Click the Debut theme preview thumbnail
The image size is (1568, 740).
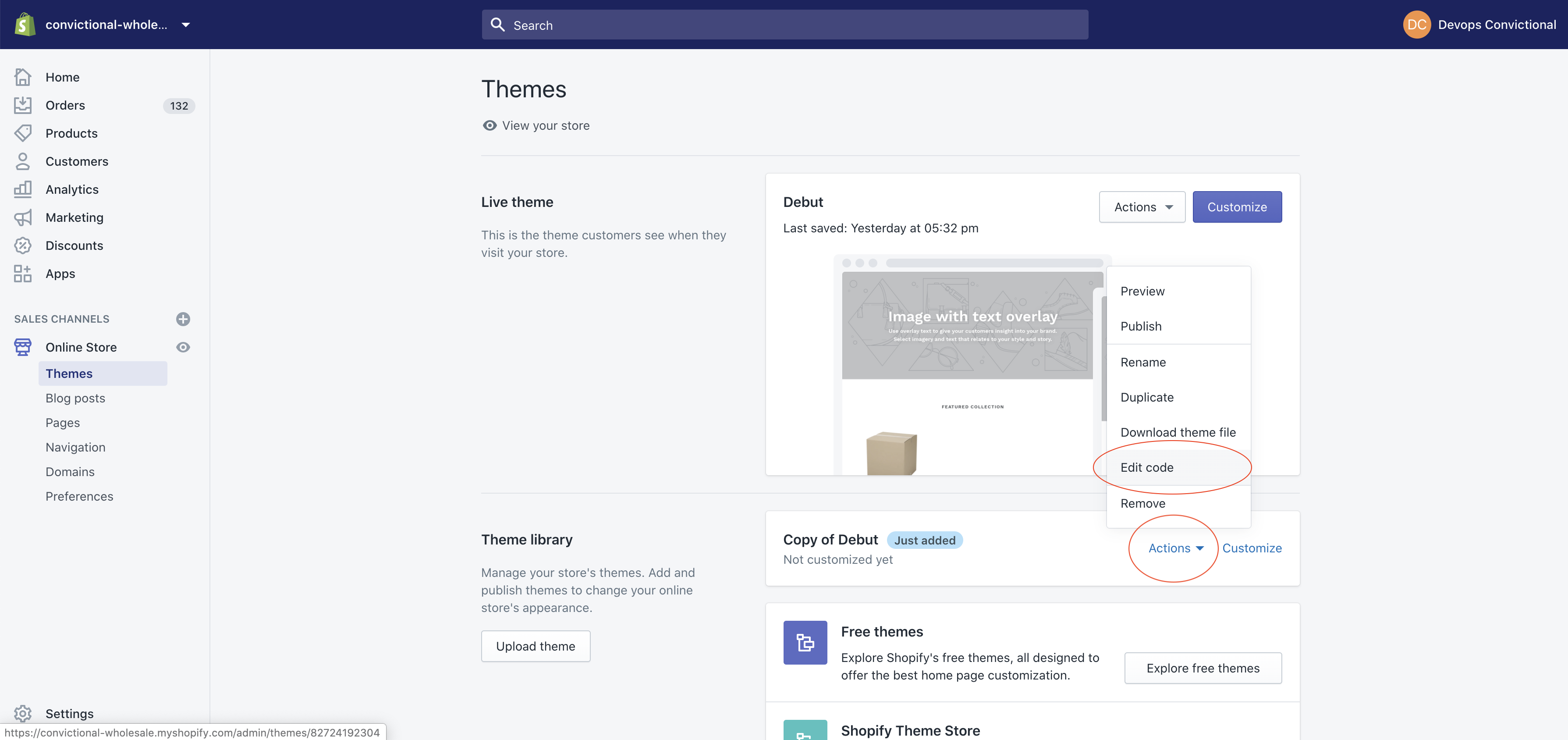pos(972,364)
